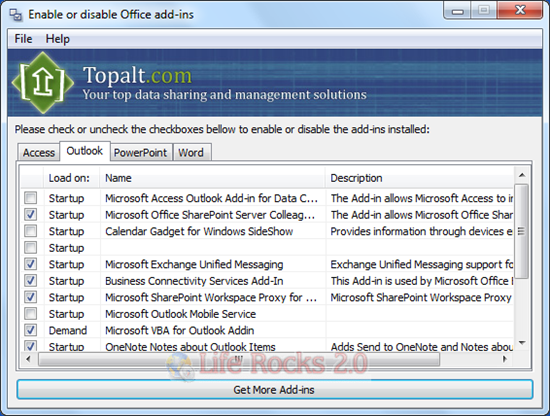Click 'Exchange Unified Messaging support' description
This screenshot has width=550, height=416.
[422, 264]
